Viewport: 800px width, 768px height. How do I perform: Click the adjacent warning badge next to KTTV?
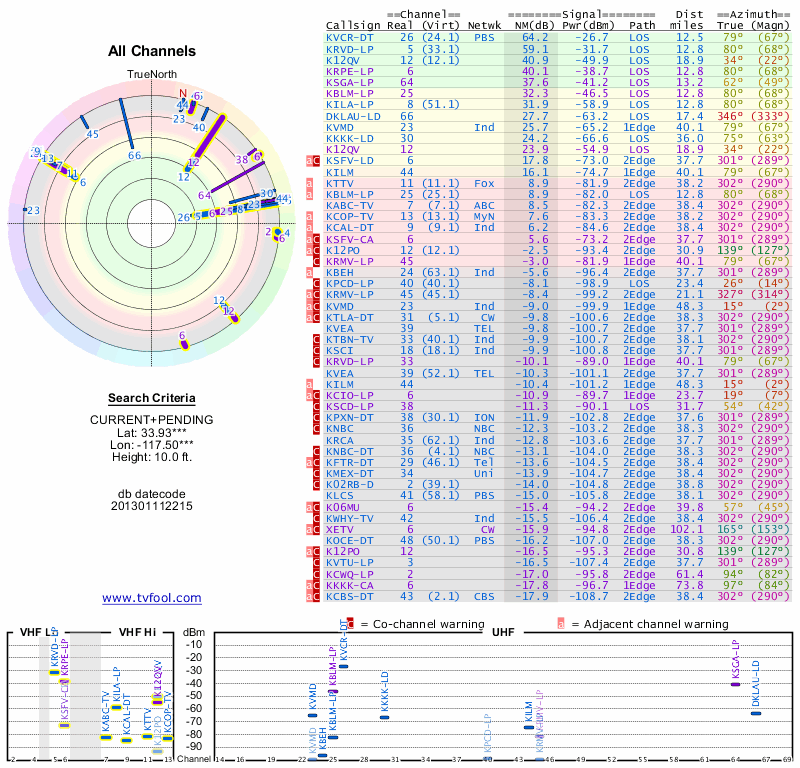click(309, 183)
